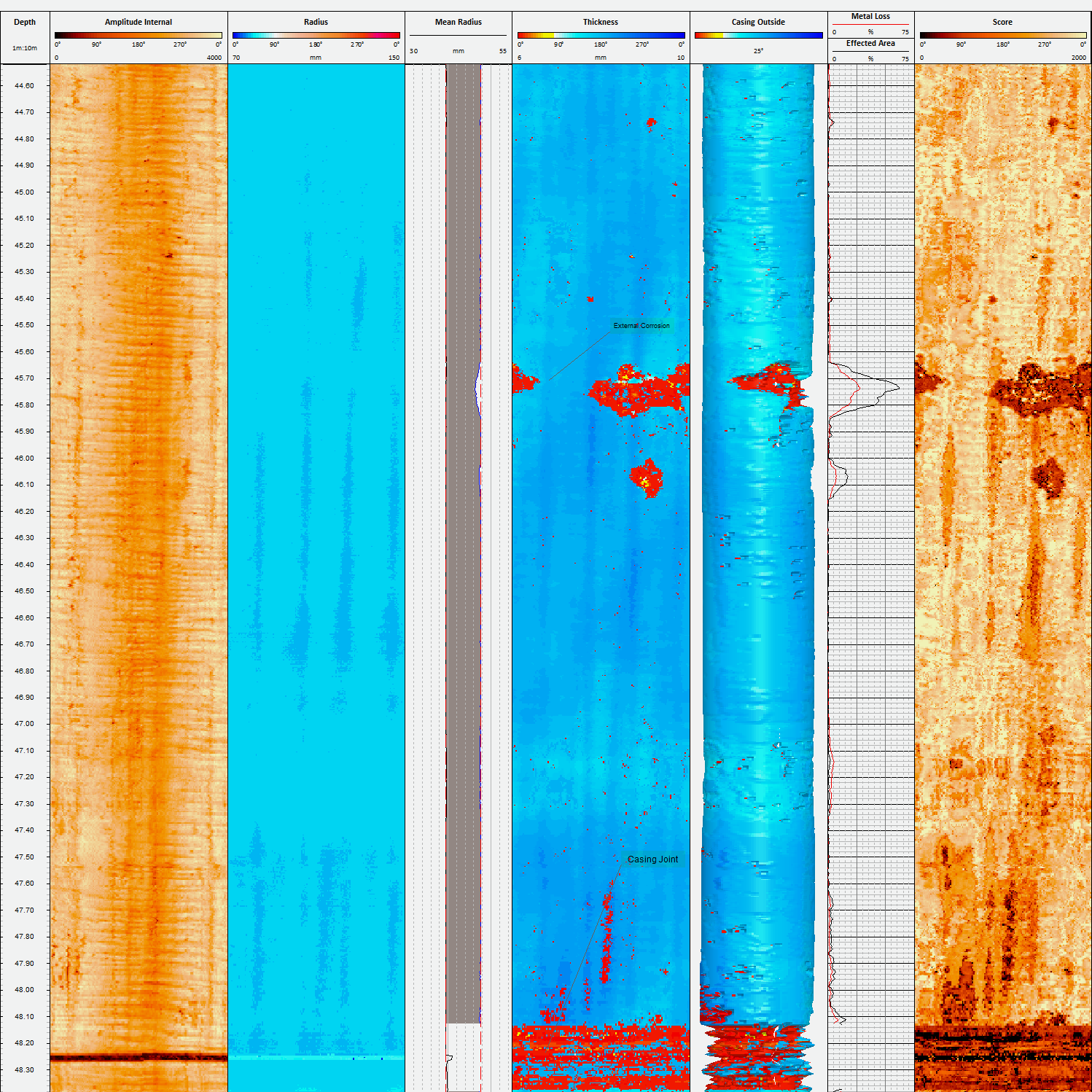Click the 1m:10m depth scale label
Screen dimensions: 1092x1092
tap(25, 48)
